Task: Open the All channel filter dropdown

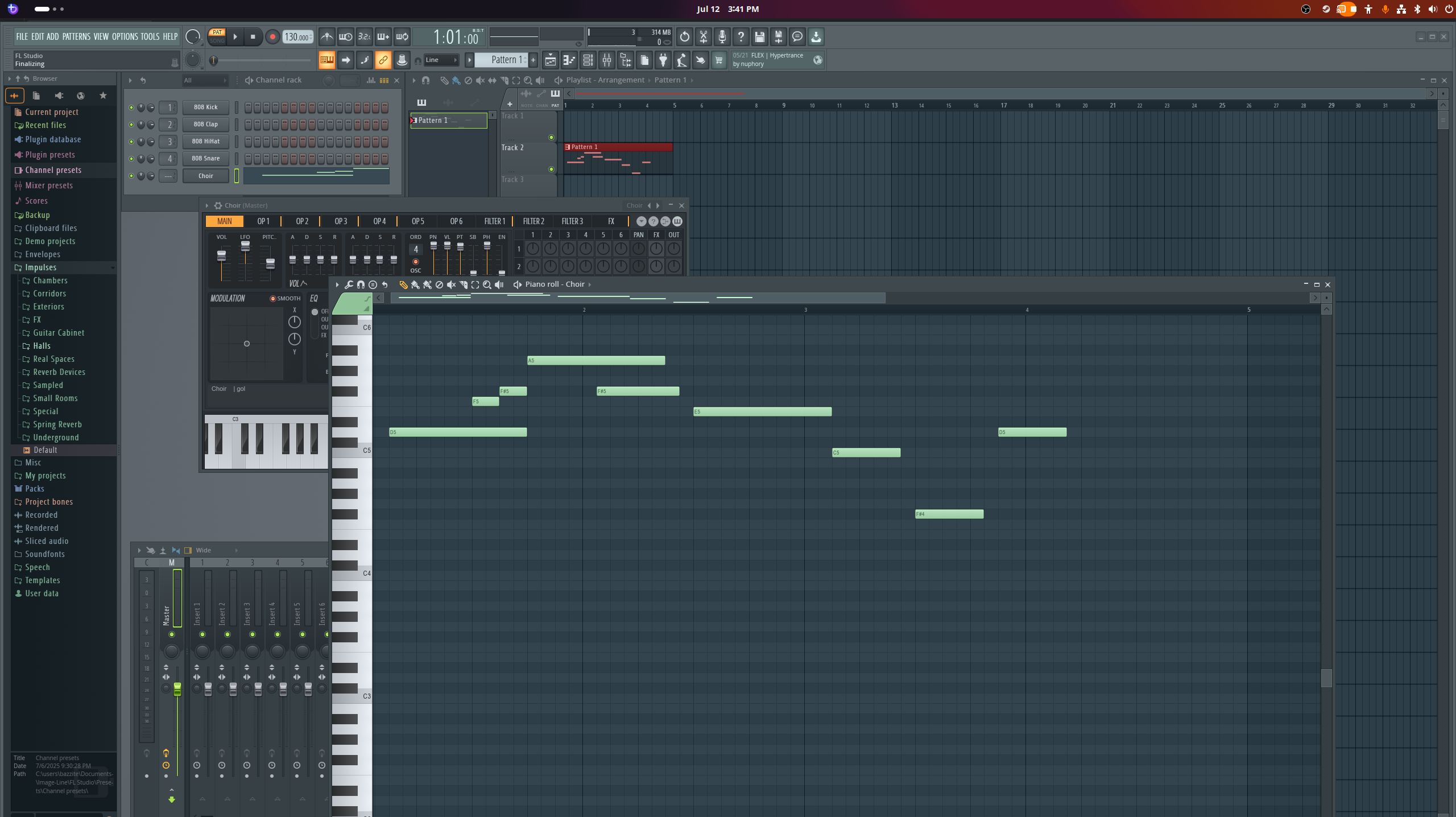Action: (x=205, y=80)
